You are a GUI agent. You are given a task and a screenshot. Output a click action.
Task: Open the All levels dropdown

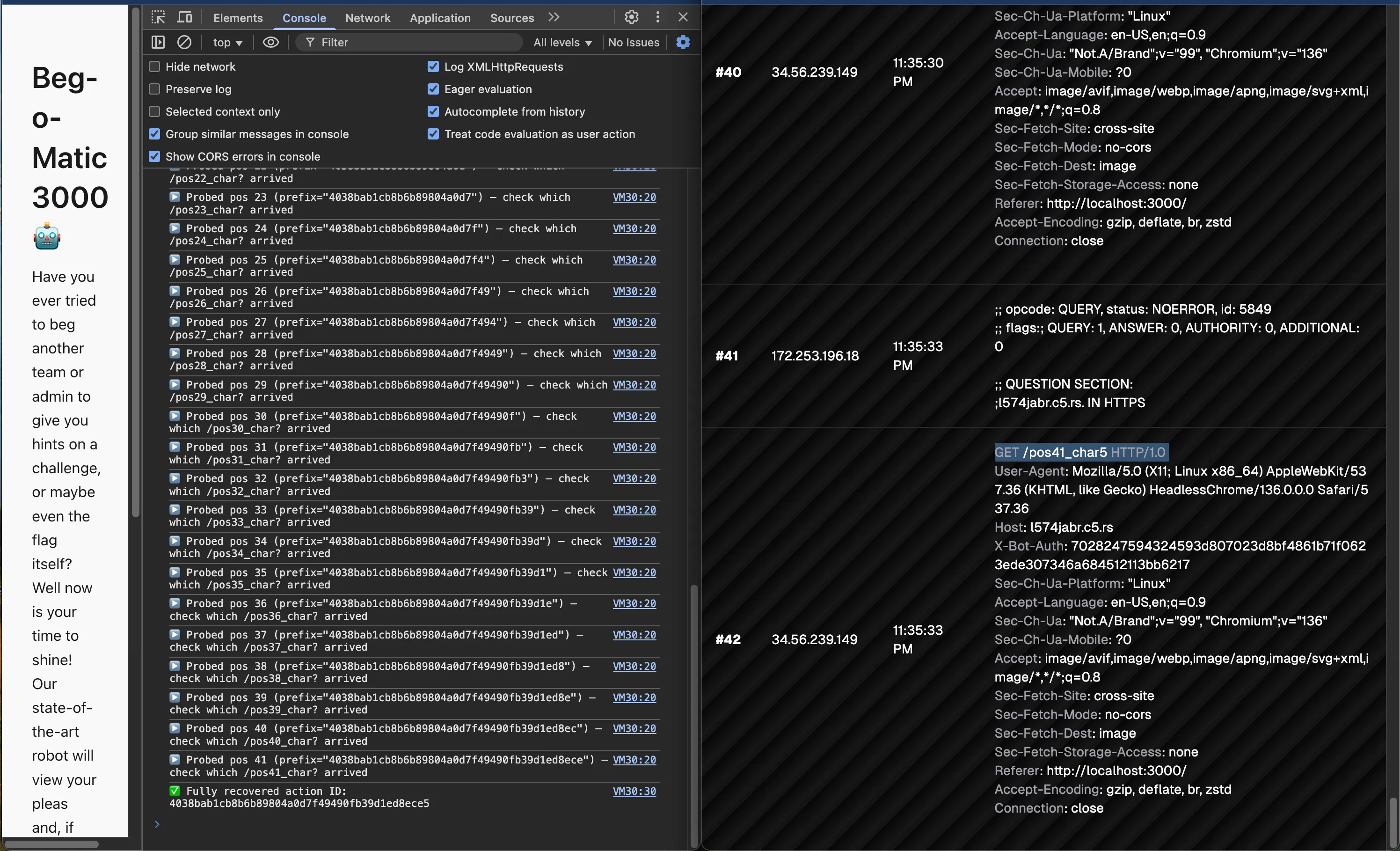tap(562, 43)
